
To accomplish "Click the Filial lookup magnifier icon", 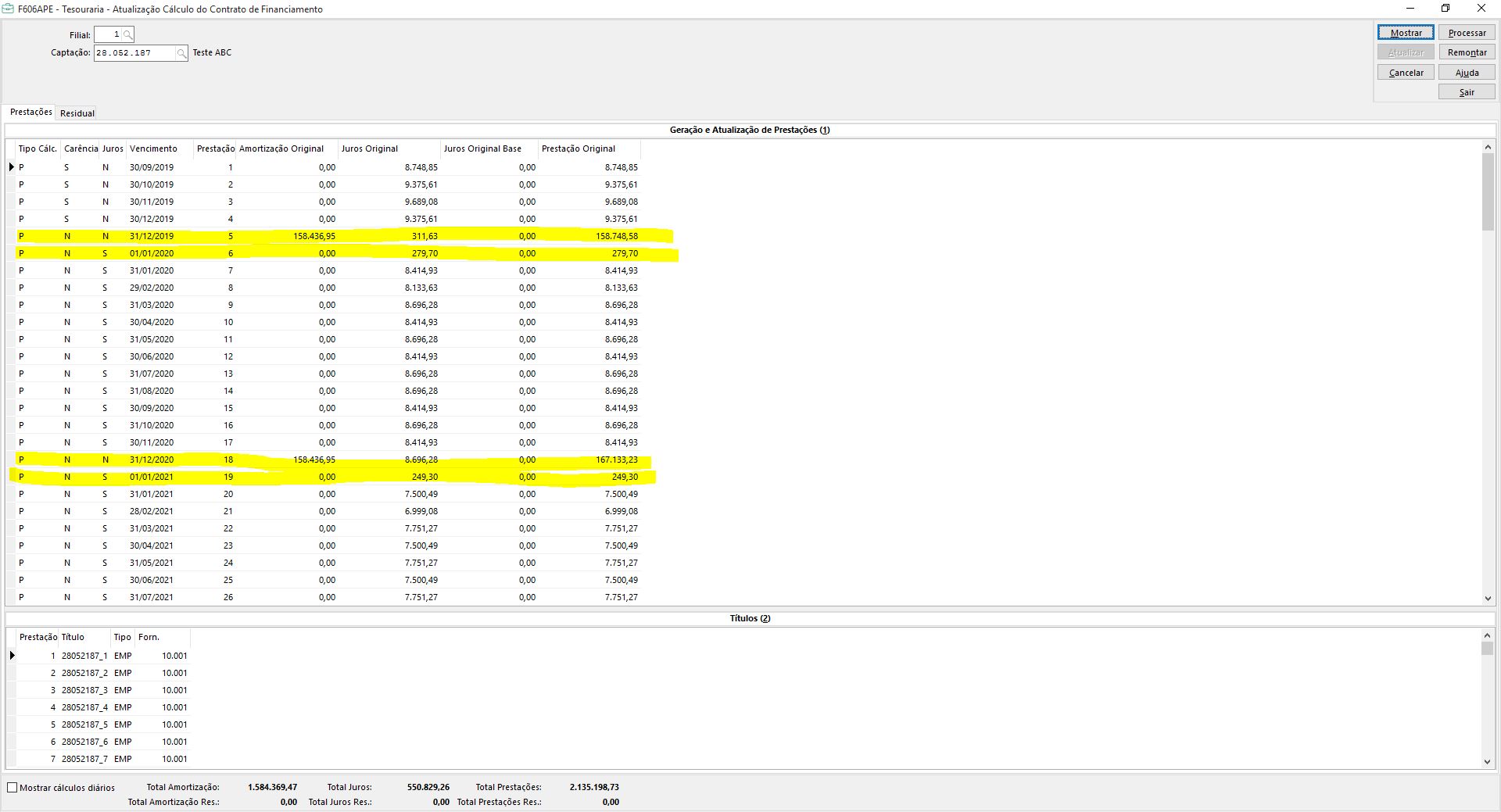I will [x=128, y=34].
